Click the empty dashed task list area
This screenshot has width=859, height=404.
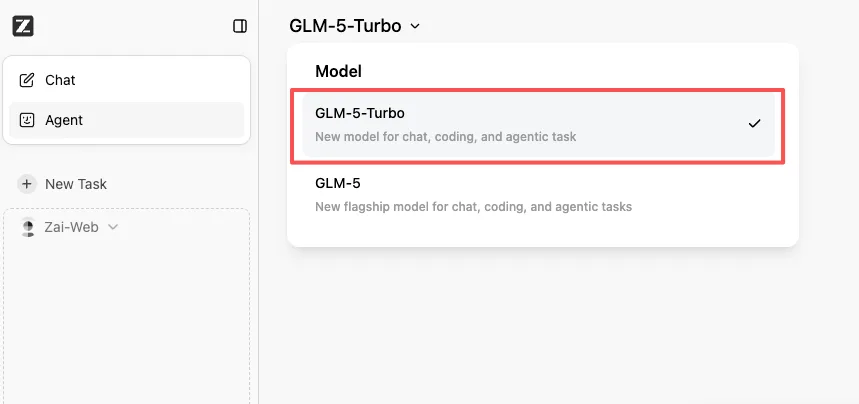127,318
